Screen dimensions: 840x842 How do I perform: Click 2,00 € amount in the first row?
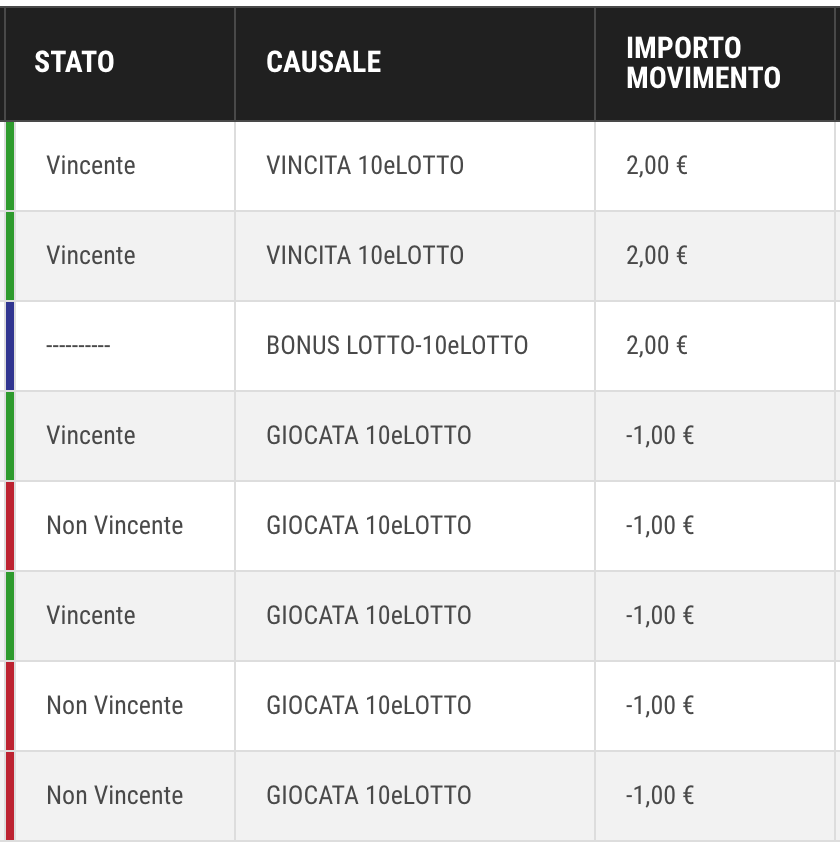(656, 165)
